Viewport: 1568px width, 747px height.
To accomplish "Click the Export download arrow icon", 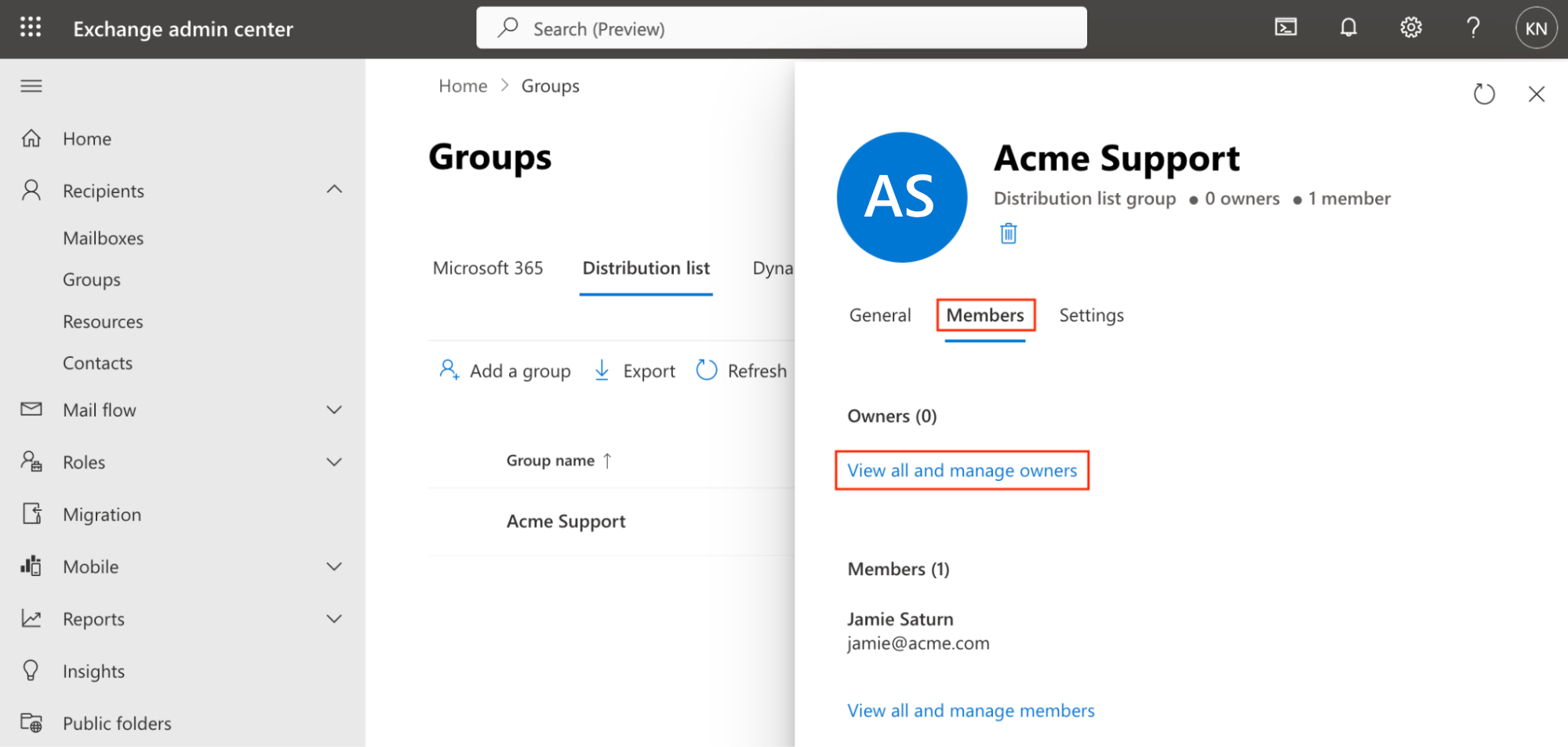I will 602,370.
